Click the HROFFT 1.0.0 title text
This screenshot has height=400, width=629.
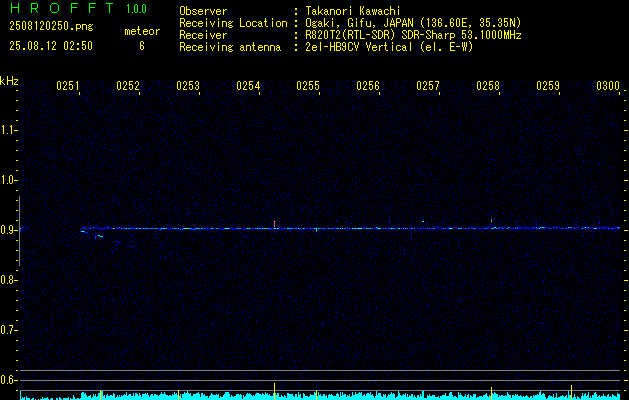pos(78,8)
